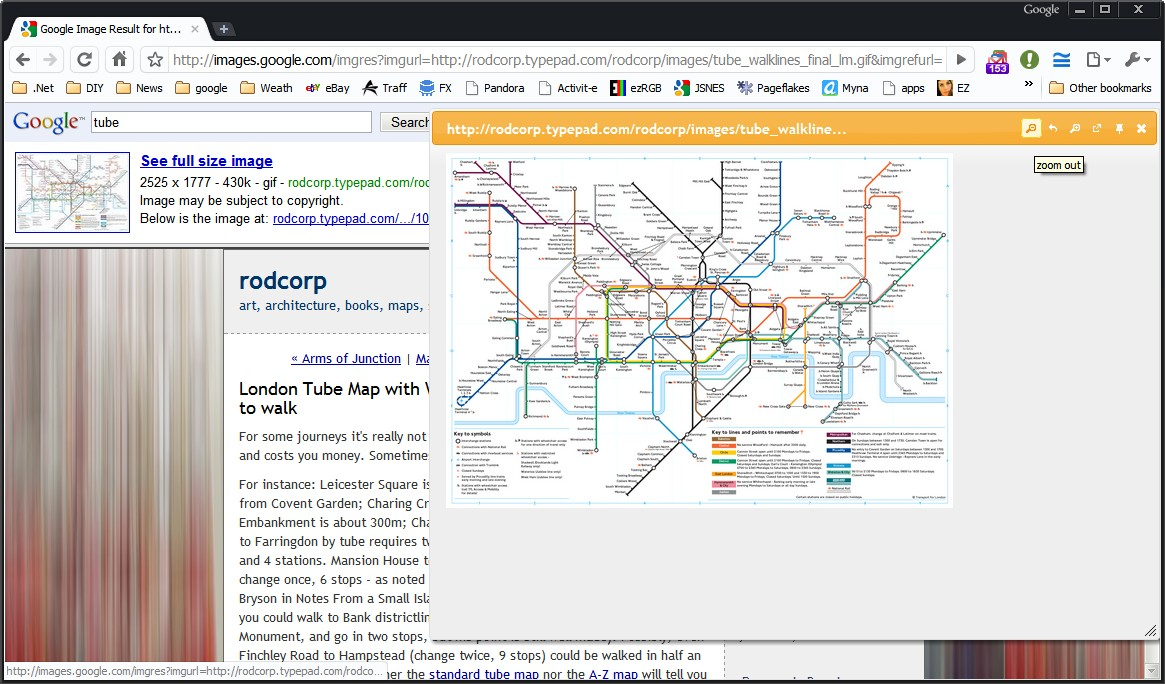Open the JSNES bookmark

pos(699,88)
